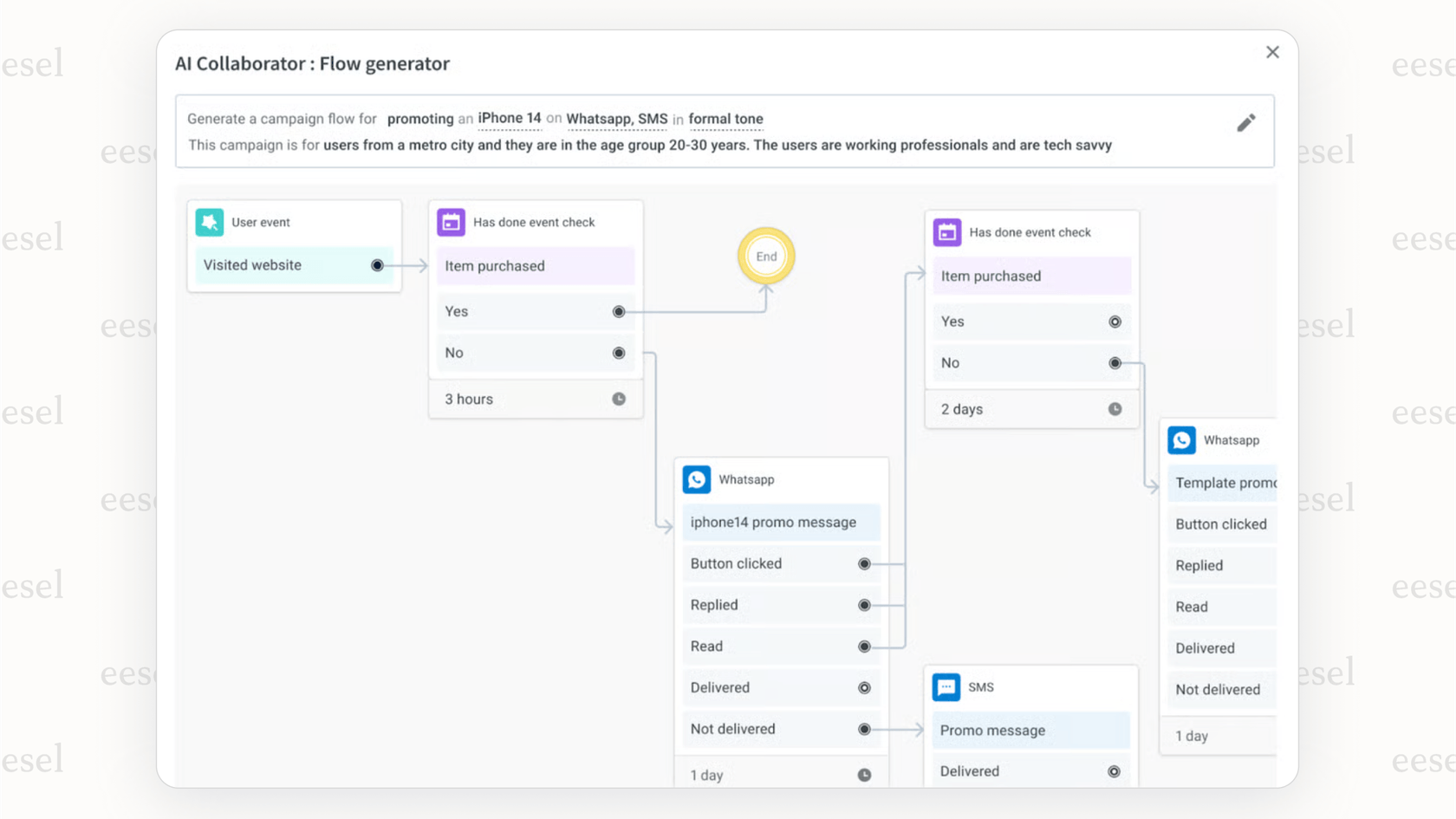The width and height of the screenshot is (1456, 819).
Task: Click the clock icon beside 2 days delay
Action: [x=1115, y=408]
